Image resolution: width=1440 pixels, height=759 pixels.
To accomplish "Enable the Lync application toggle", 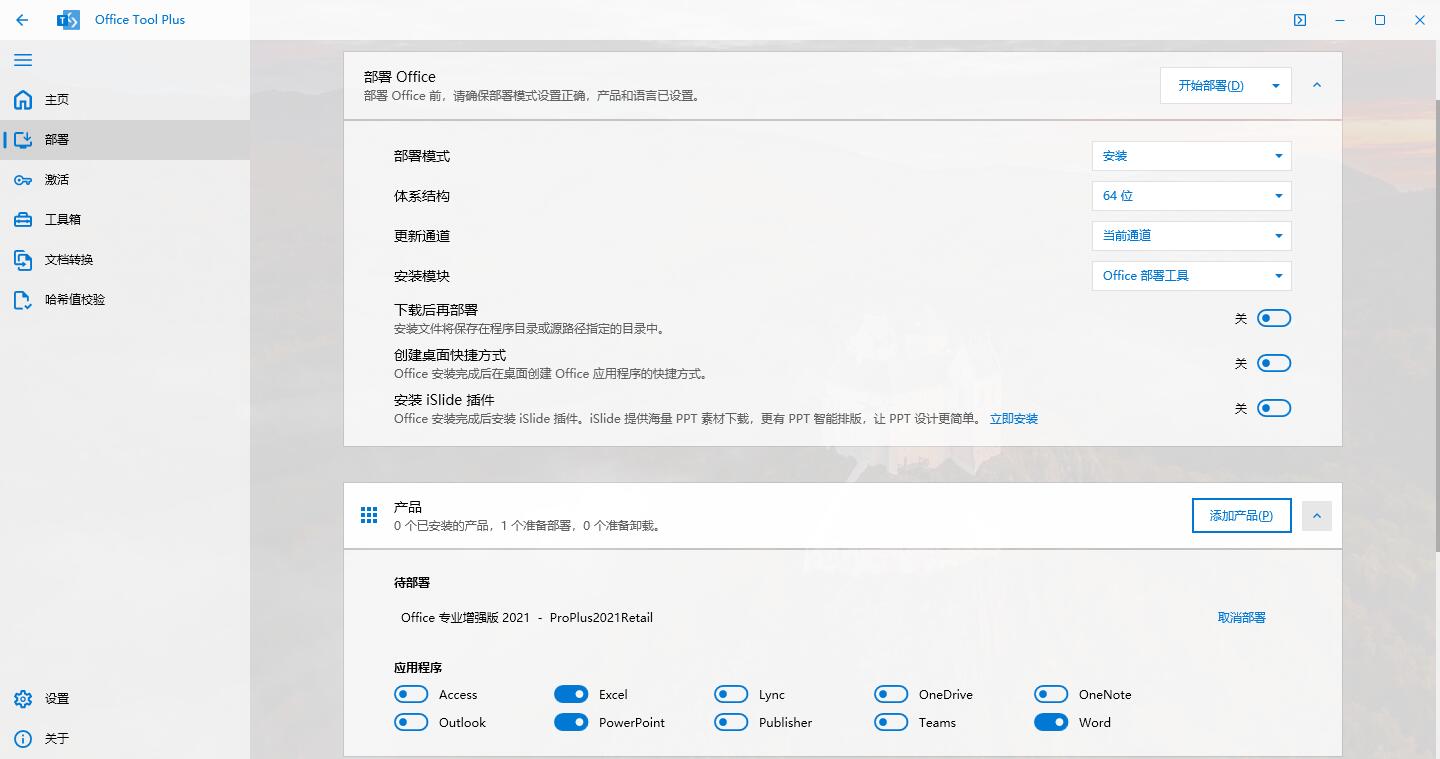I will point(731,694).
